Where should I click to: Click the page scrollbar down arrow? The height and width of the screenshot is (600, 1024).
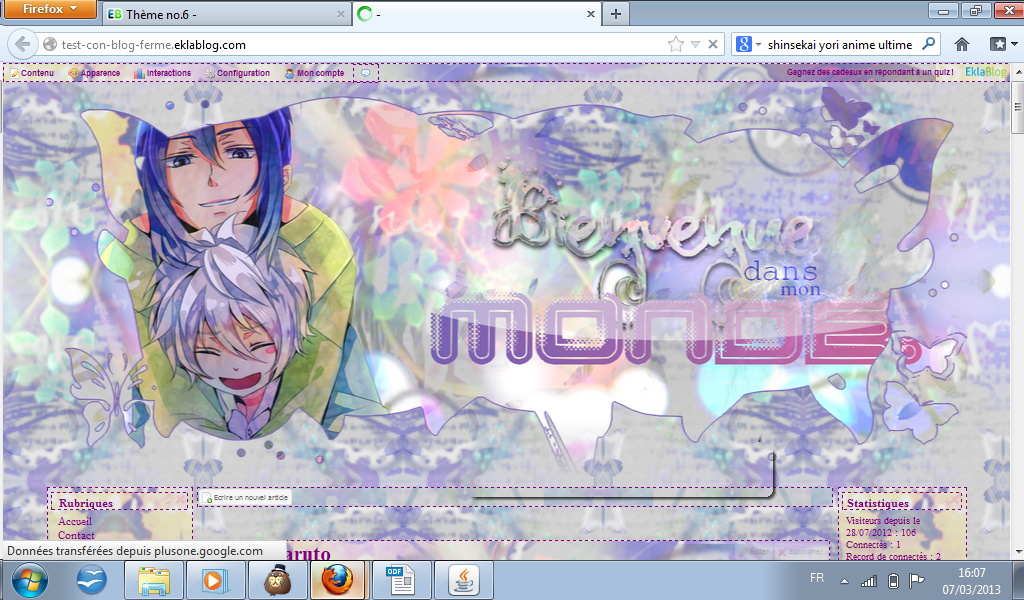tap(1017, 553)
